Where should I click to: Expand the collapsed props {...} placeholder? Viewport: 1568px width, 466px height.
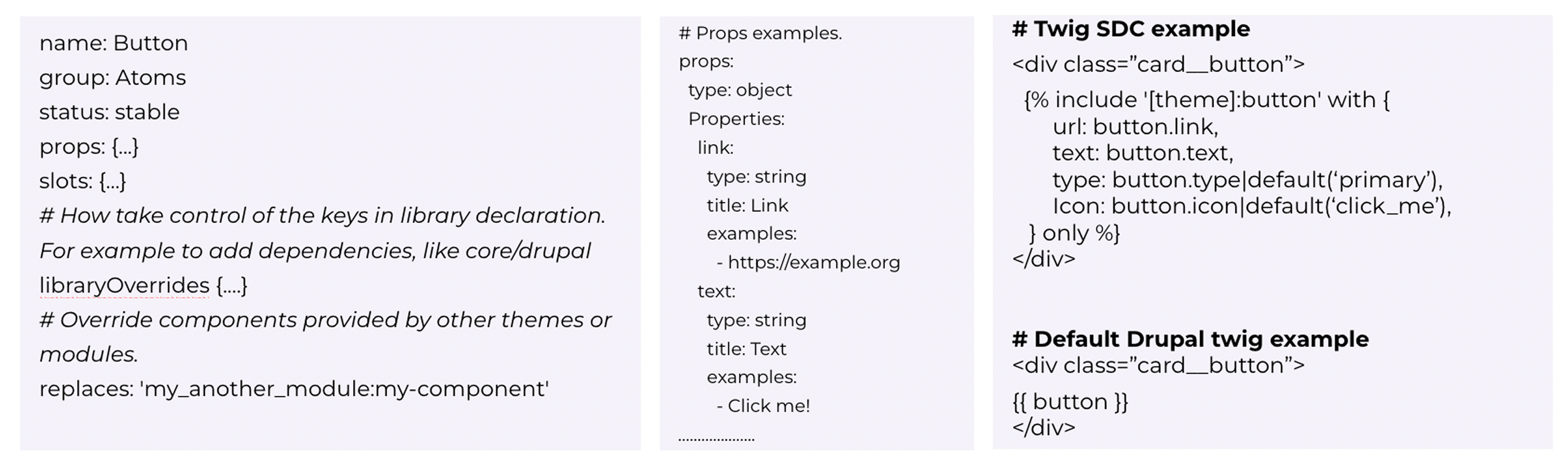125,147
